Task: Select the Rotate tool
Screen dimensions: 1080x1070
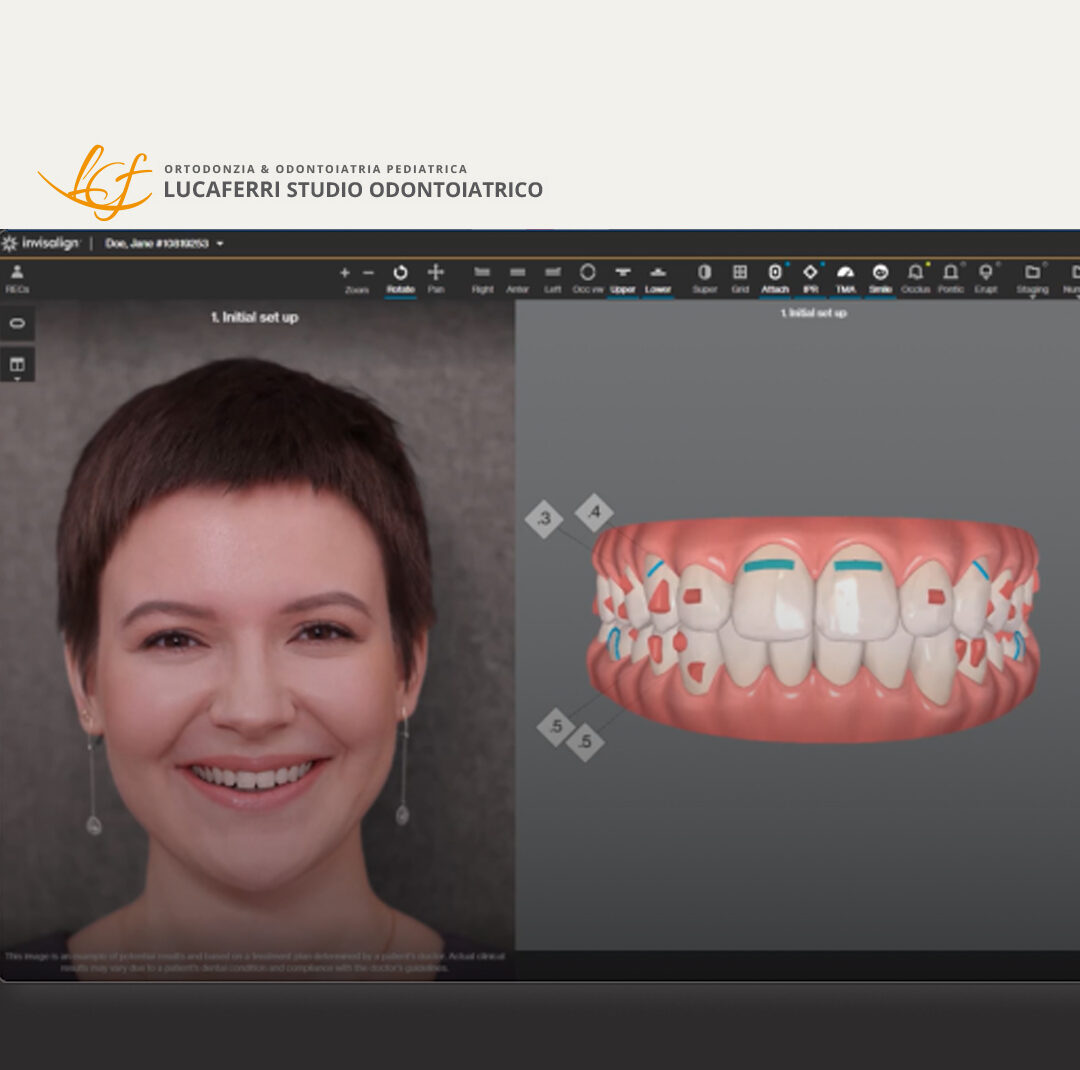Action: coord(400,273)
